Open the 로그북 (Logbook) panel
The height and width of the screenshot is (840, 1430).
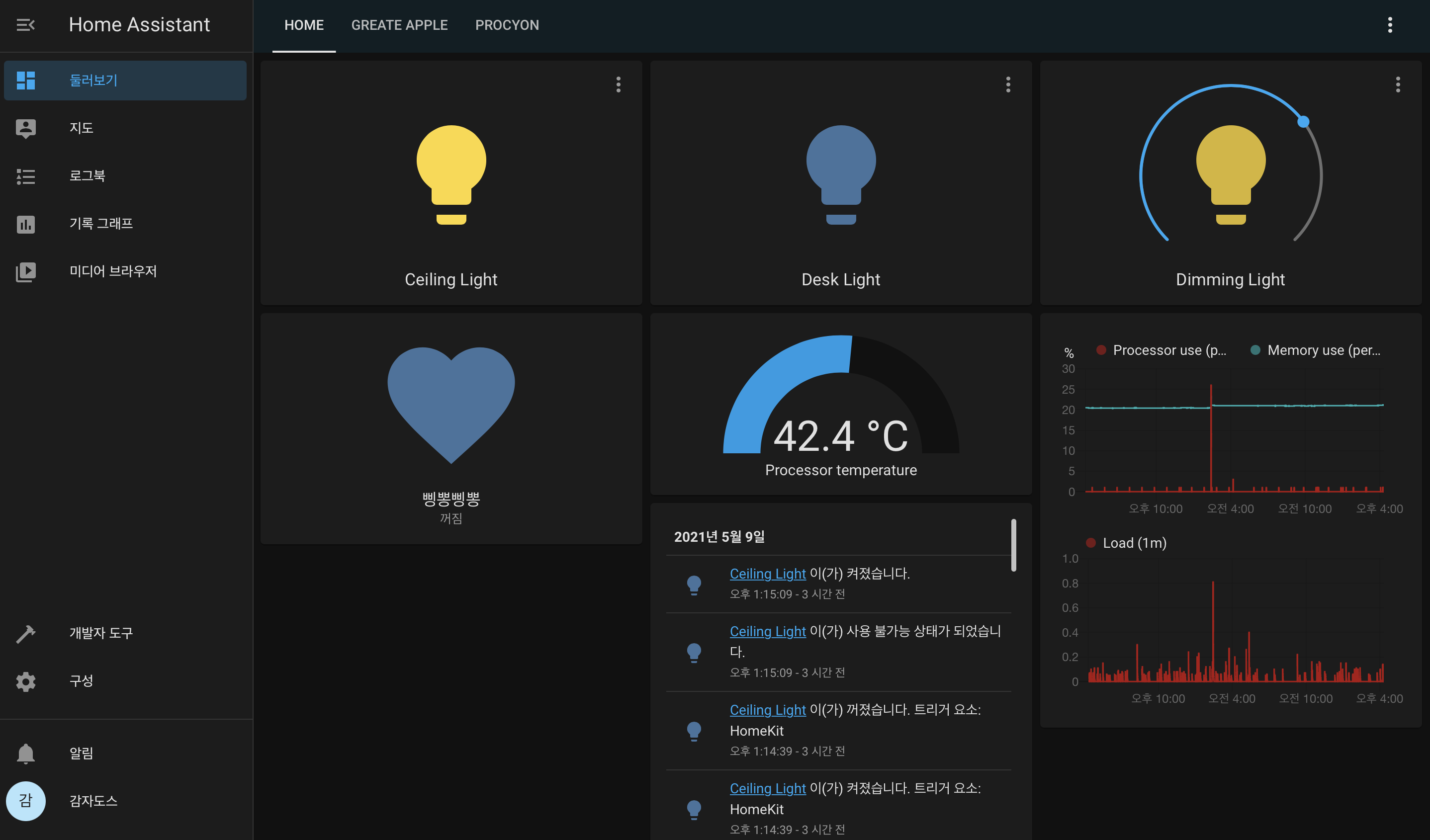(x=87, y=176)
